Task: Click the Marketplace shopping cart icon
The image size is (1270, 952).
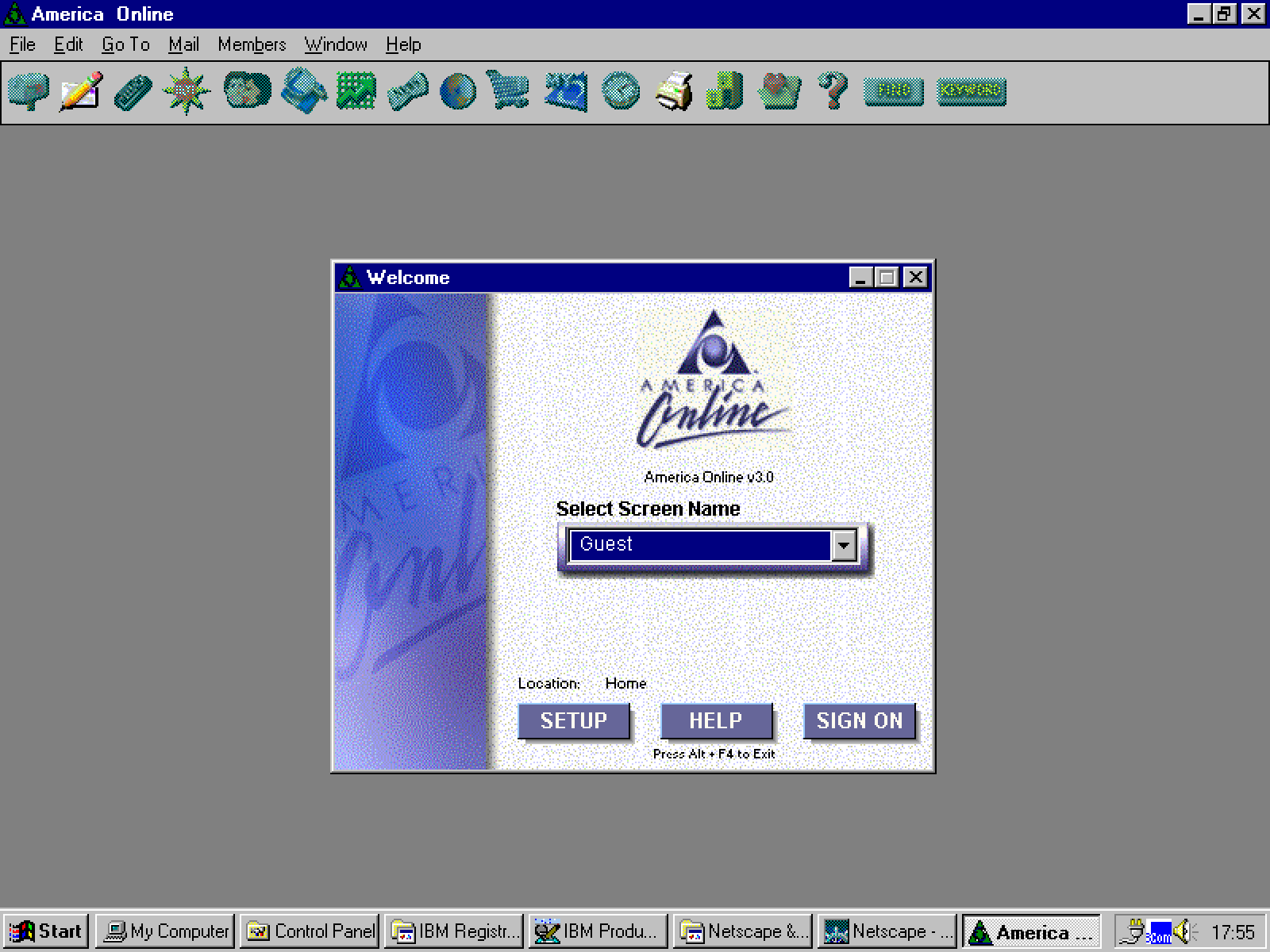Action: [x=507, y=91]
